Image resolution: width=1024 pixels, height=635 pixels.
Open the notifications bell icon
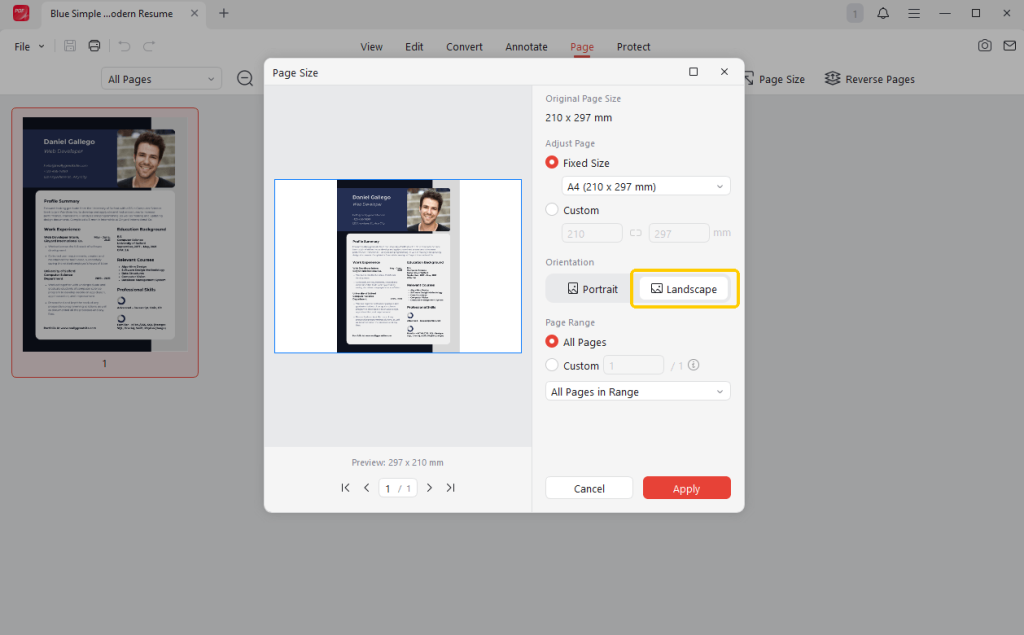tap(883, 13)
